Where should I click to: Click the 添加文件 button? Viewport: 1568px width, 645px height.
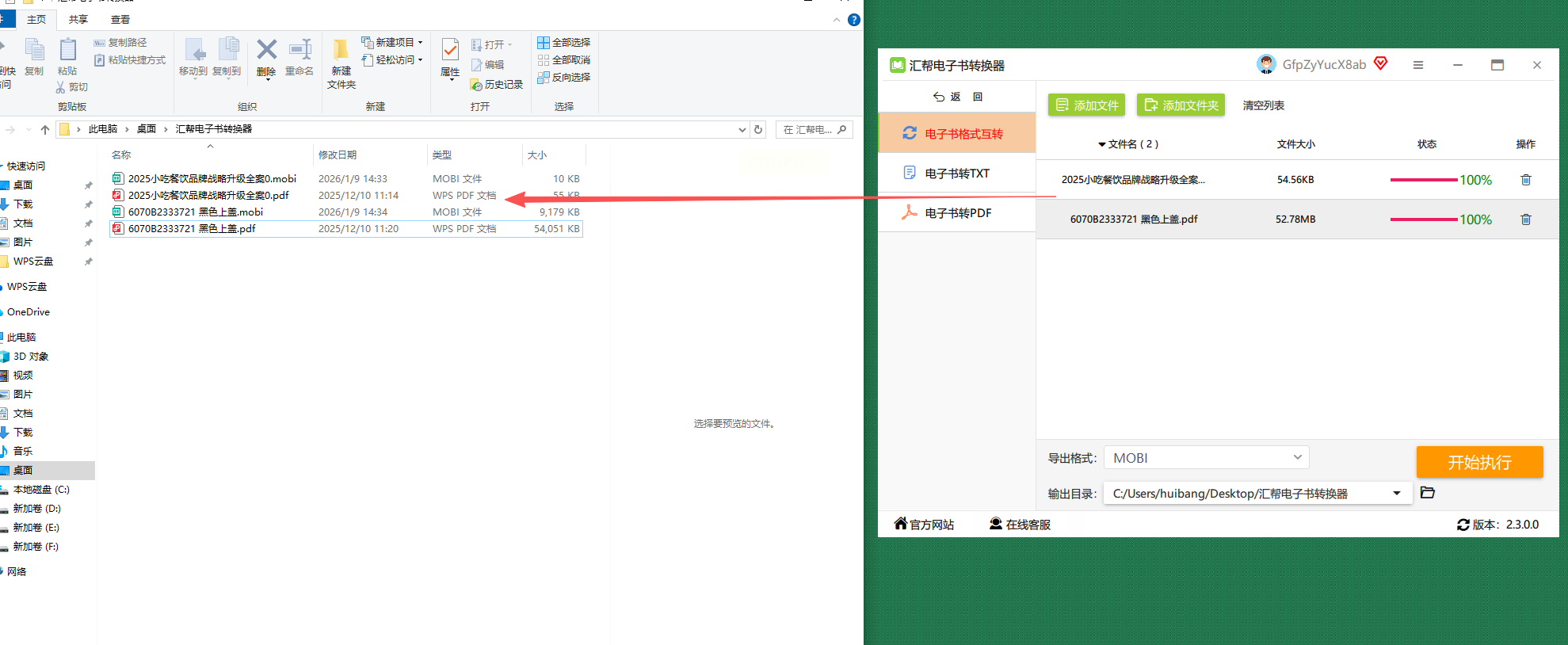(x=1087, y=105)
